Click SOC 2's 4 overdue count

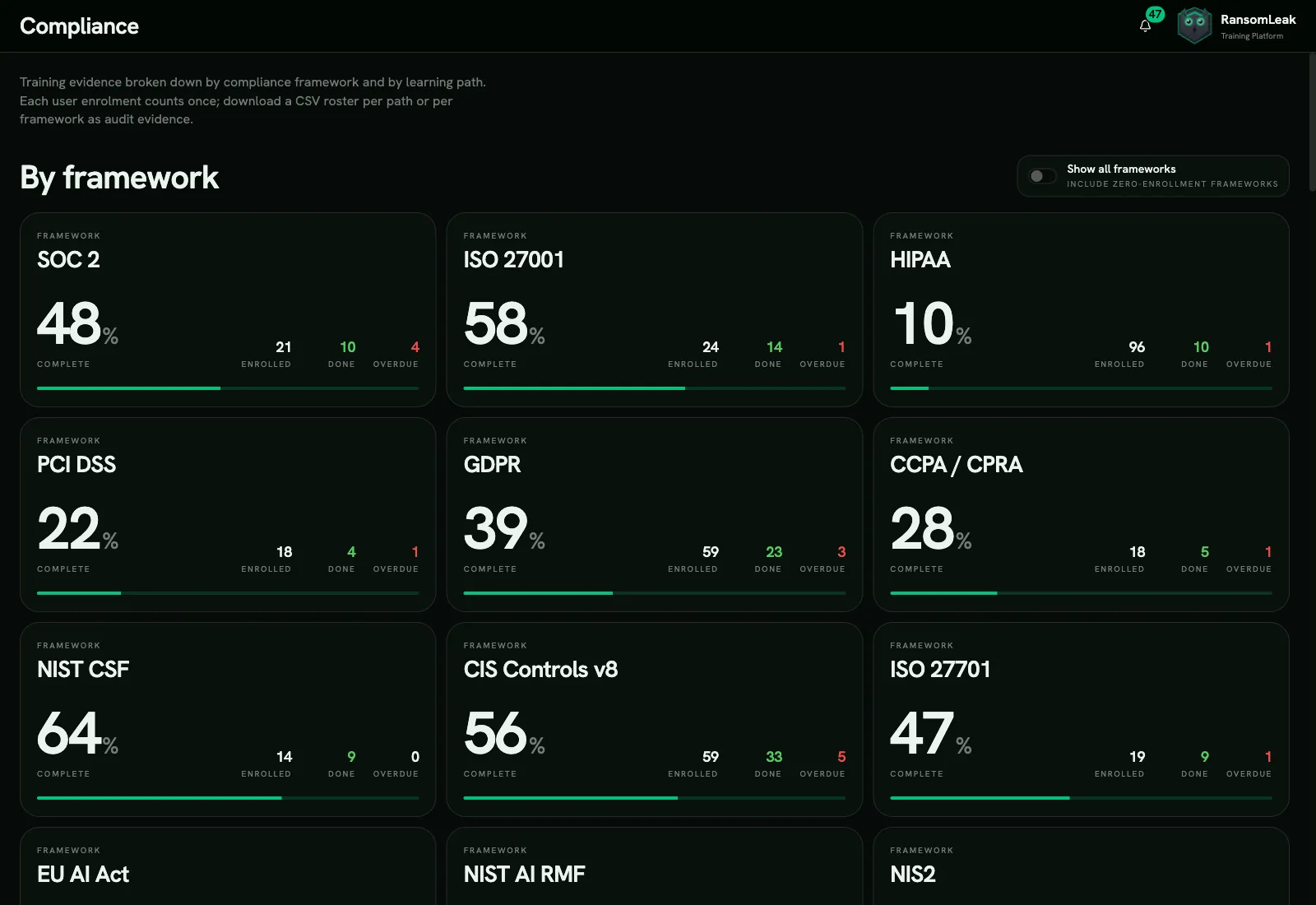coord(415,347)
